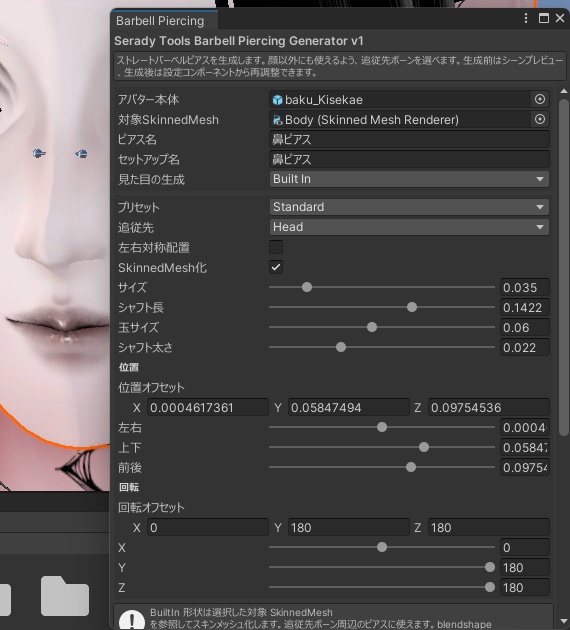Image resolution: width=570 pixels, height=630 pixels.
Task: Adjust the 前後 position slider
Action: coord(382,467)
